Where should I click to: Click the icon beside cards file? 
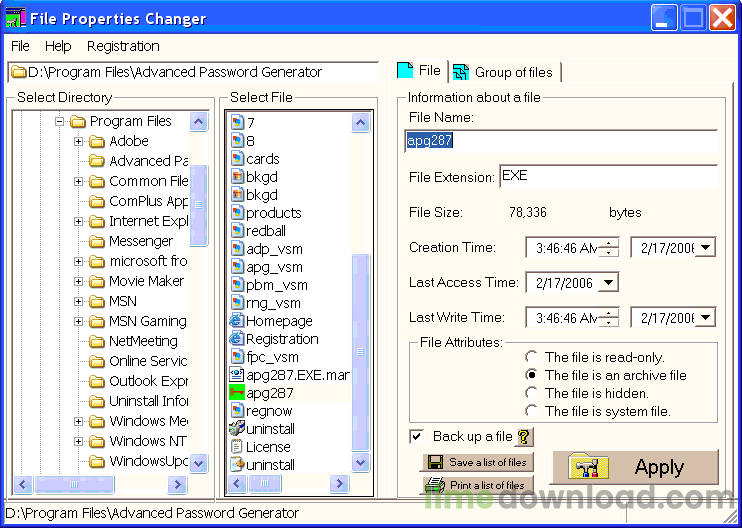point(237,159)
